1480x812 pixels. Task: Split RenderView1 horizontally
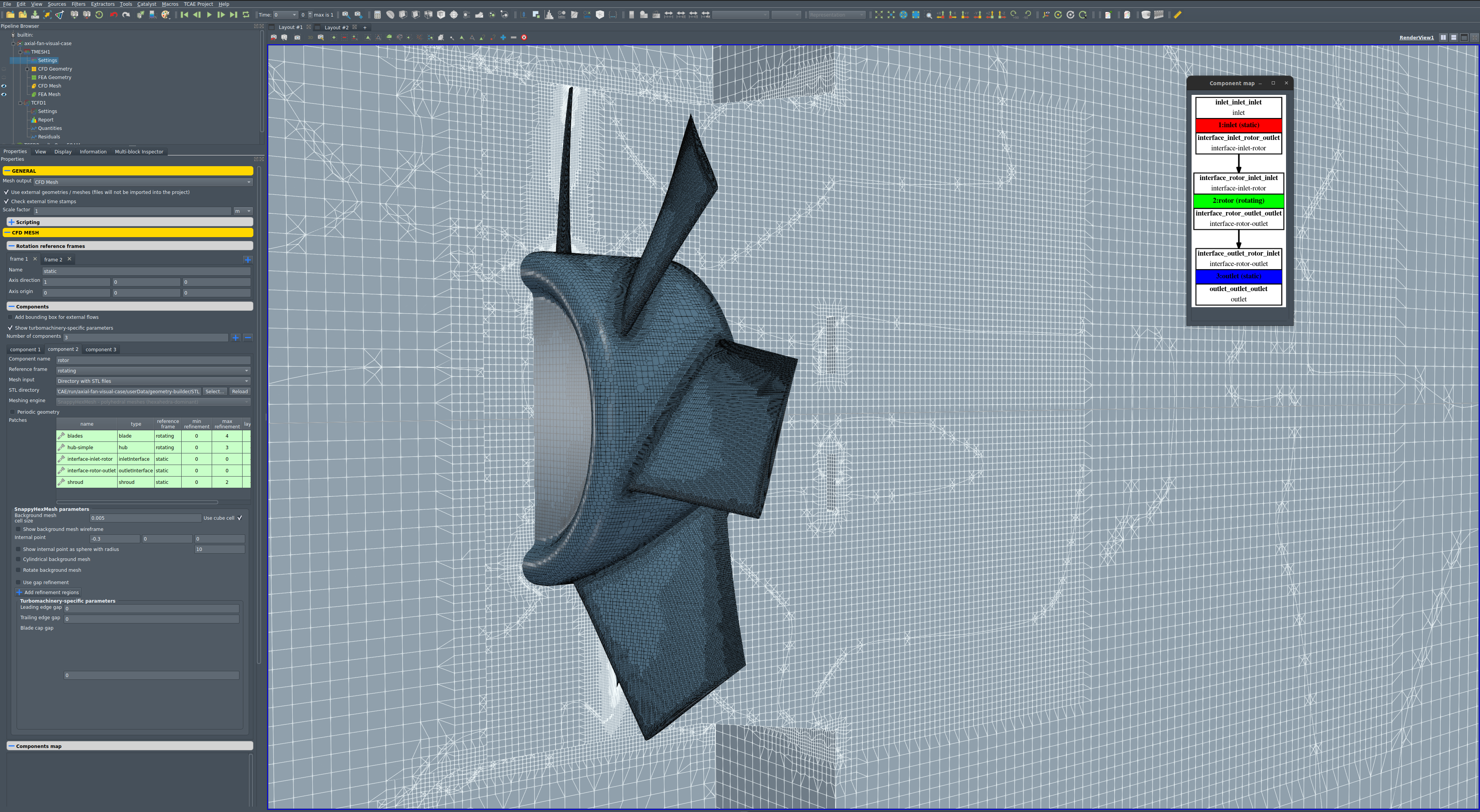(x=1443, y=37)
